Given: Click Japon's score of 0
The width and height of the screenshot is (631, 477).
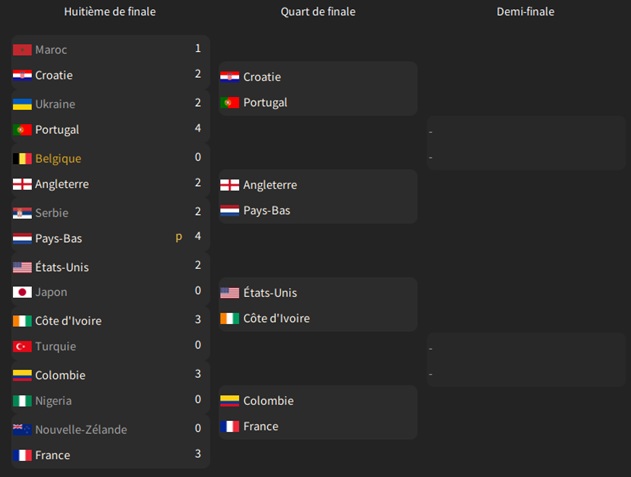Looking at the screenshot, I should tap(198, 291).
